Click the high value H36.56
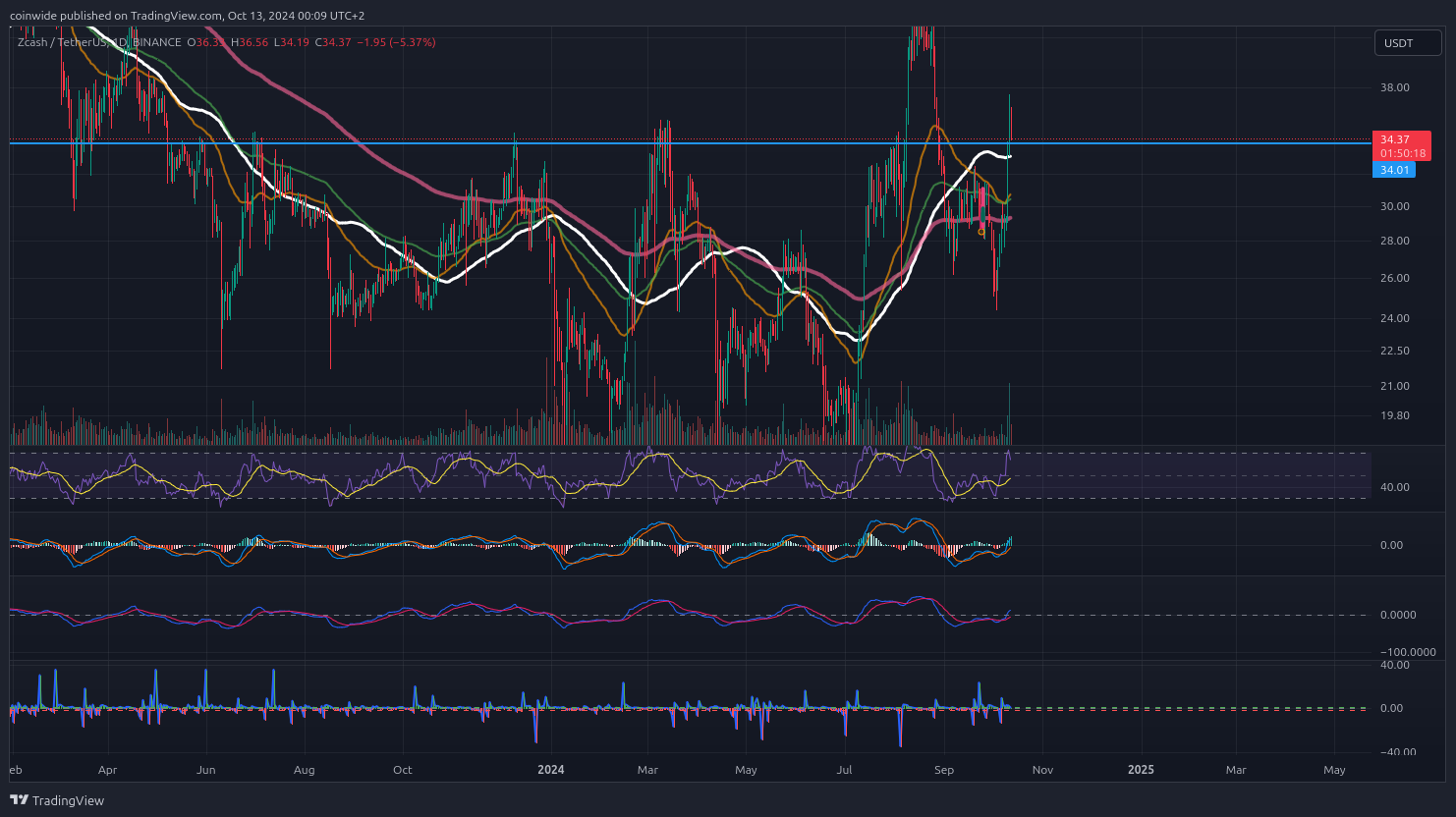Viewport: 1456px width, 817px height. [250, 42]
